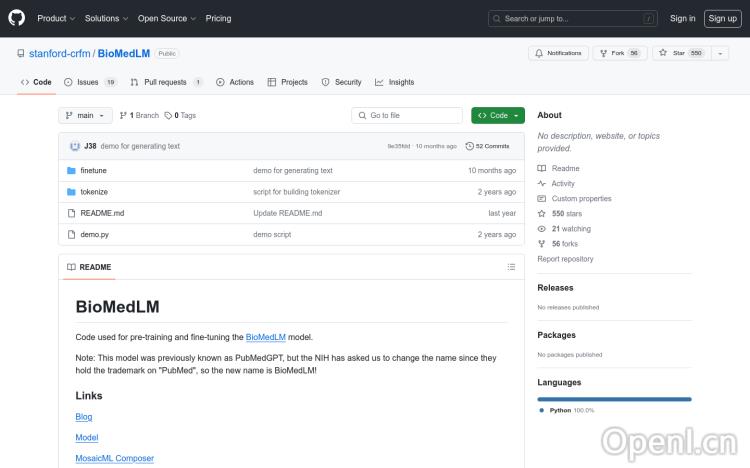This screenshot has width=750, height=468.
Task: Expand the green Code dropdown button
Action: tap(497, 115)
